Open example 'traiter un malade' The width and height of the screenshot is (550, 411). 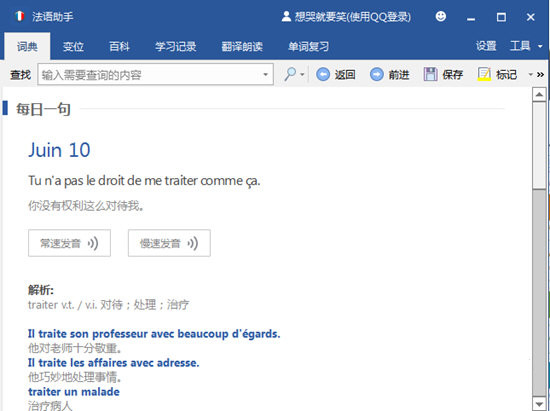74,391
